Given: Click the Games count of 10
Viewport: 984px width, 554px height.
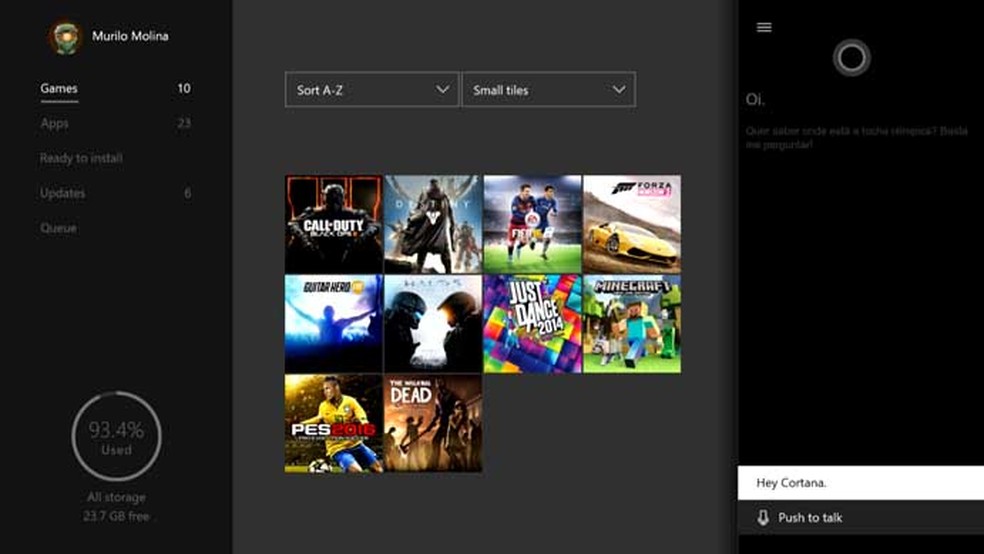Looking at the screenshot, I should (184, 88).
